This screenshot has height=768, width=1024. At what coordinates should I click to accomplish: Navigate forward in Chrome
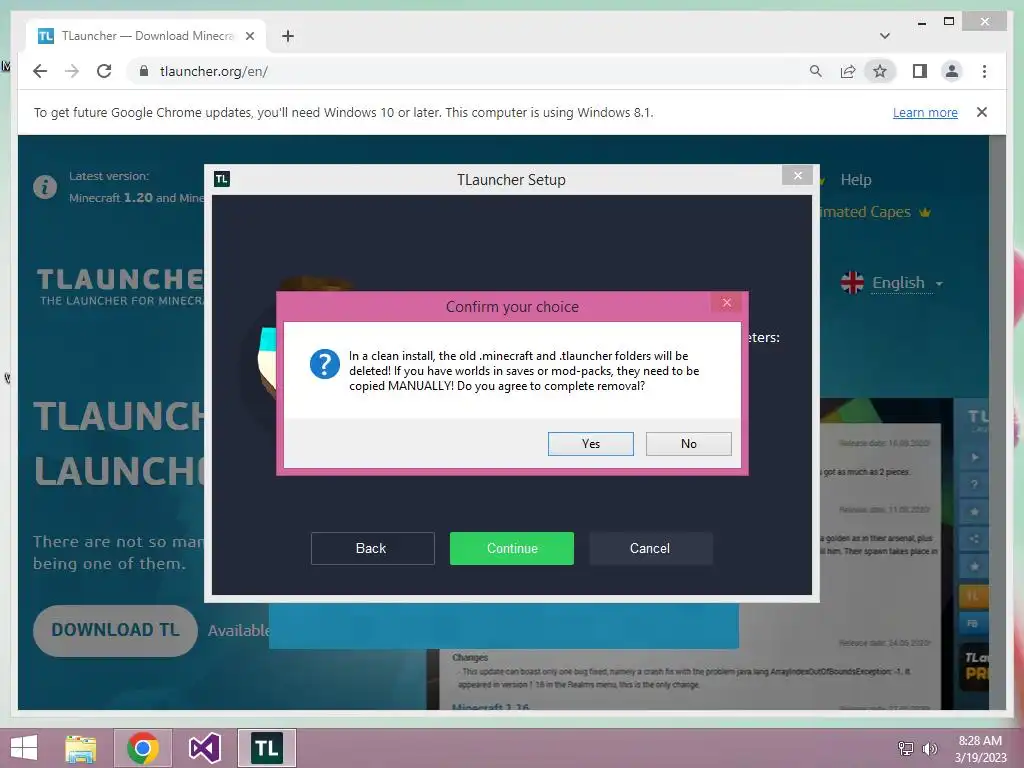pos(72,71)
